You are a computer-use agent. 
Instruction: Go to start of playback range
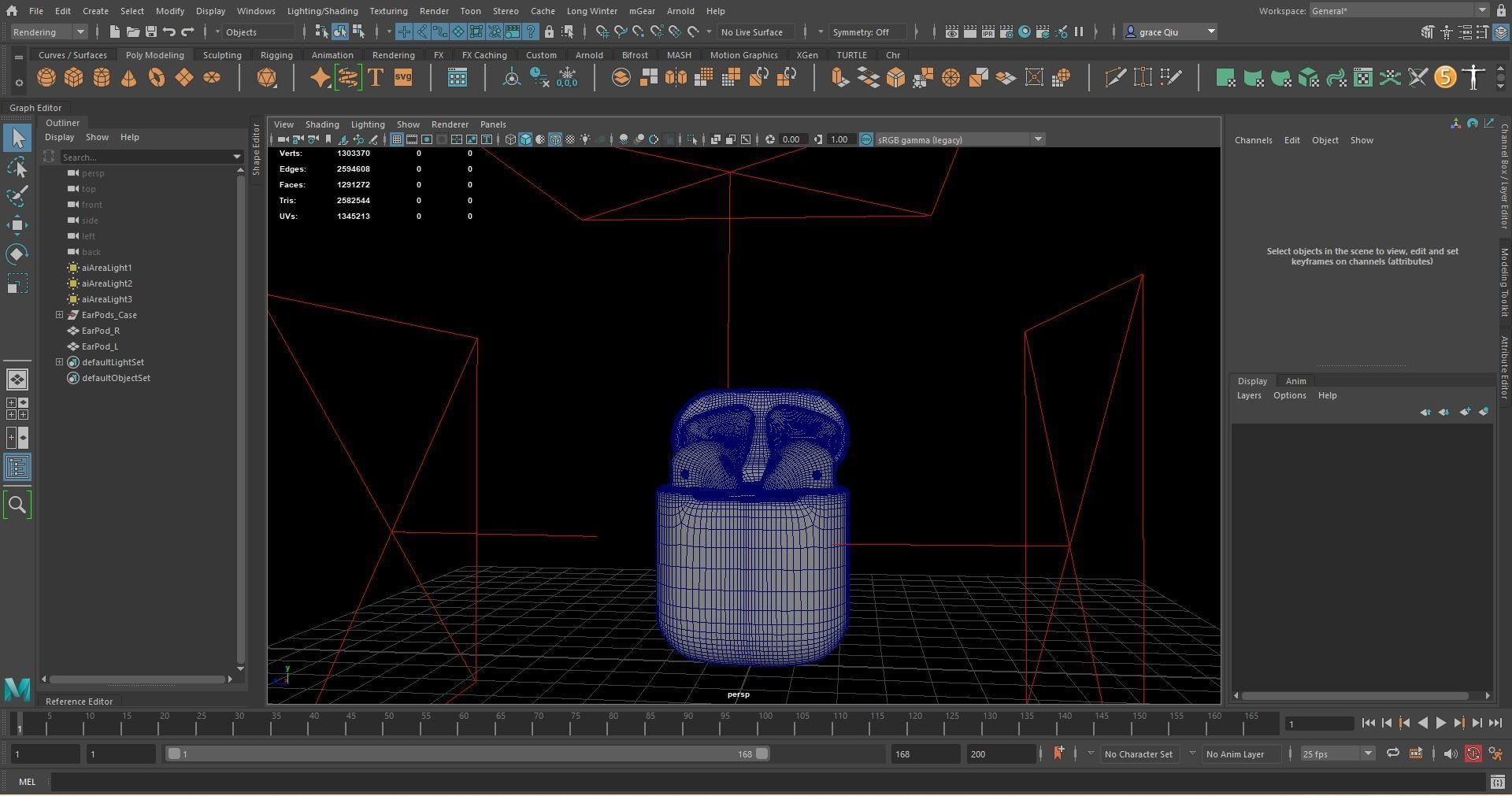point(1368,723)
